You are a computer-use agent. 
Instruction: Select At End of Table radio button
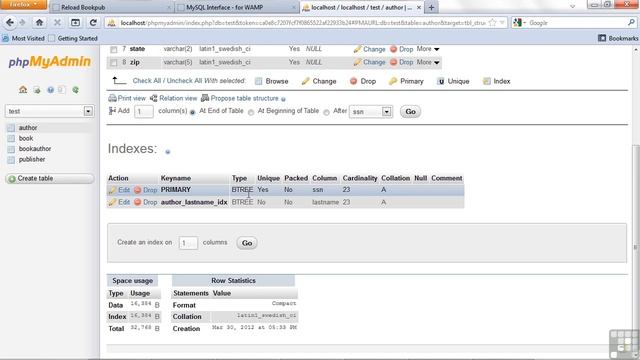click(x=193, y=112)
